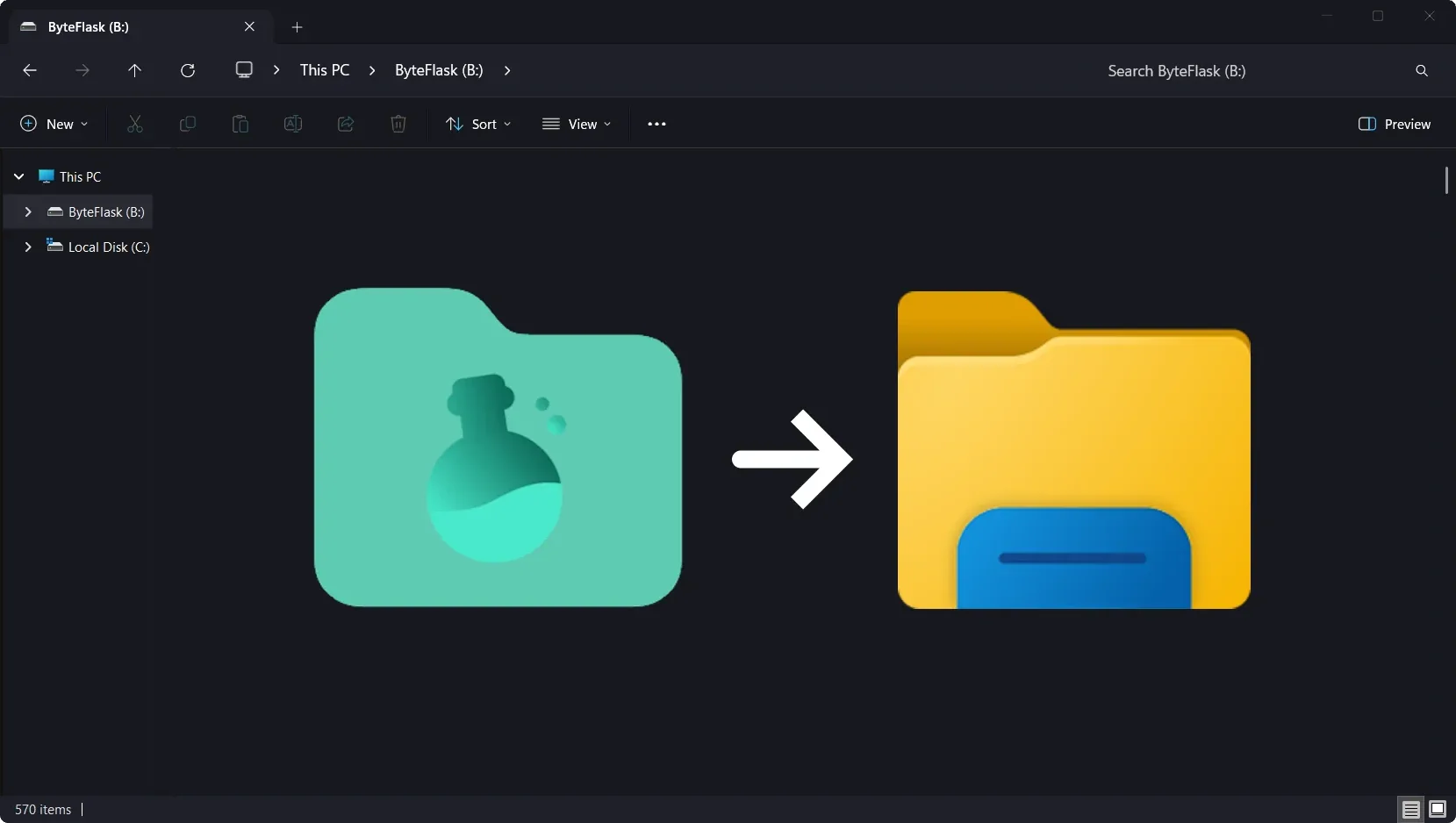The width and height of the screenshot is (1456, 823).
Task: Open chevron after This PC in breadcrumb
Action: (x=372, y=70)
